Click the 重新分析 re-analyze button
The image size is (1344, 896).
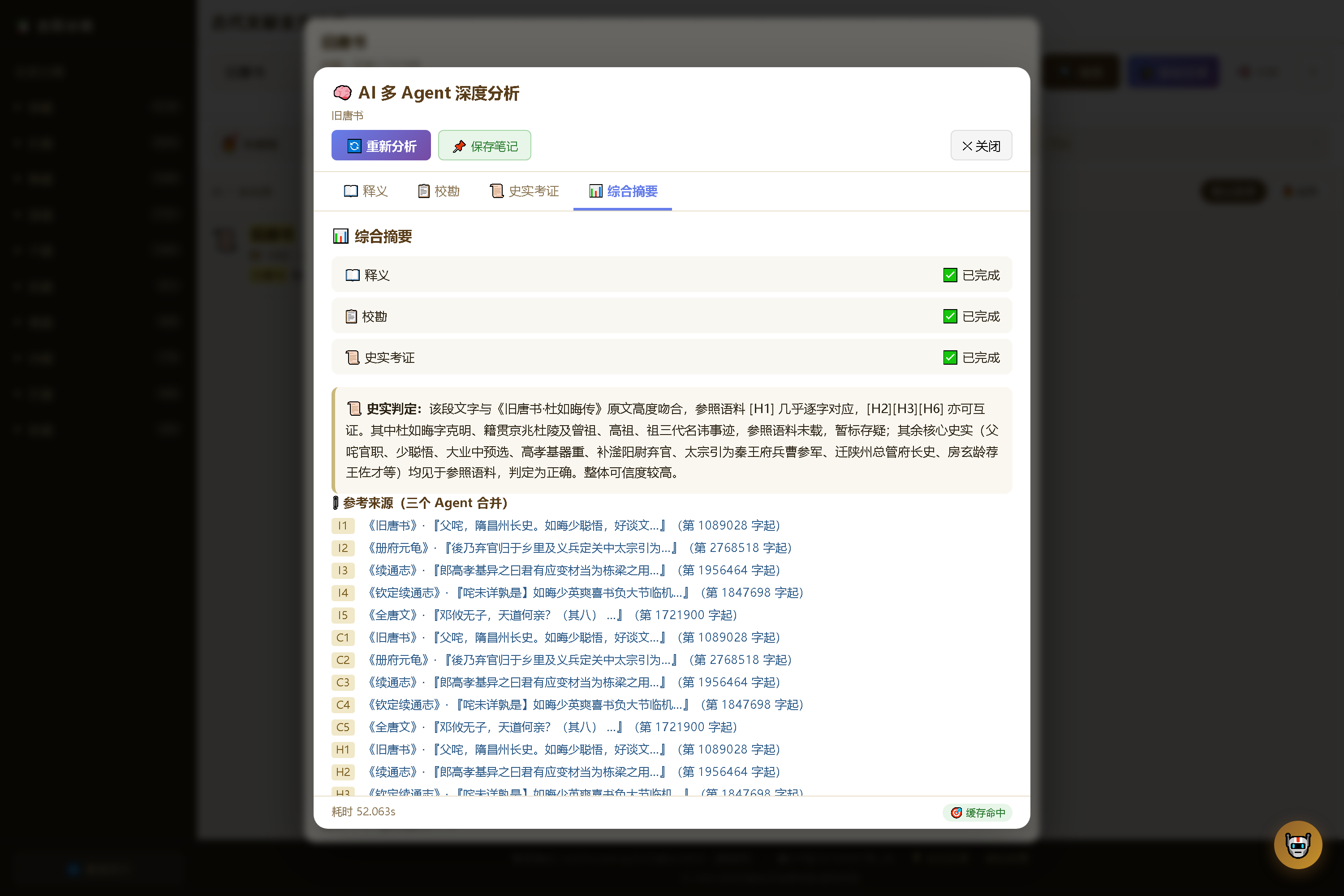tap(380, 146)
